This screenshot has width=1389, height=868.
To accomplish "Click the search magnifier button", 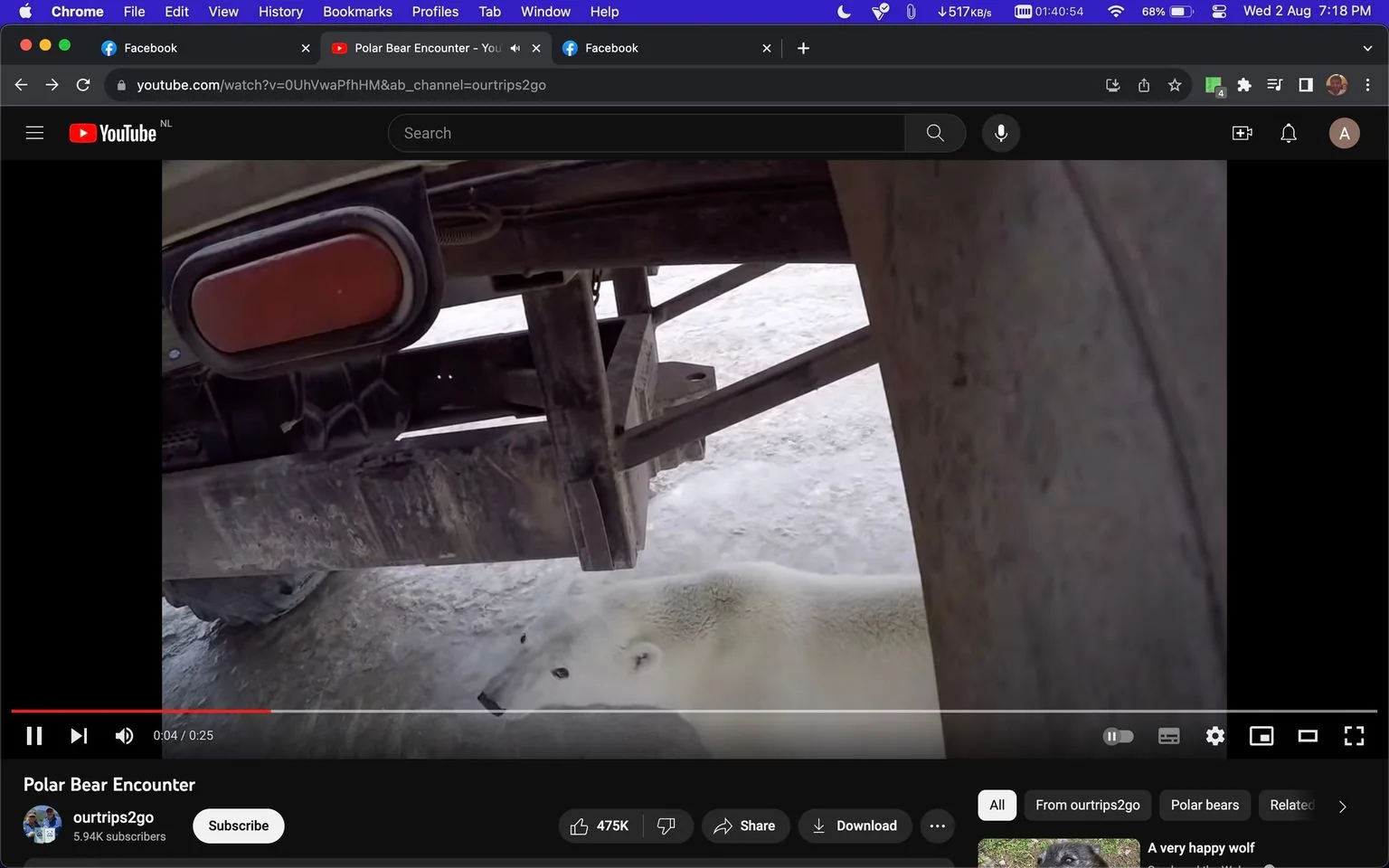I will (x=935, y=133).
